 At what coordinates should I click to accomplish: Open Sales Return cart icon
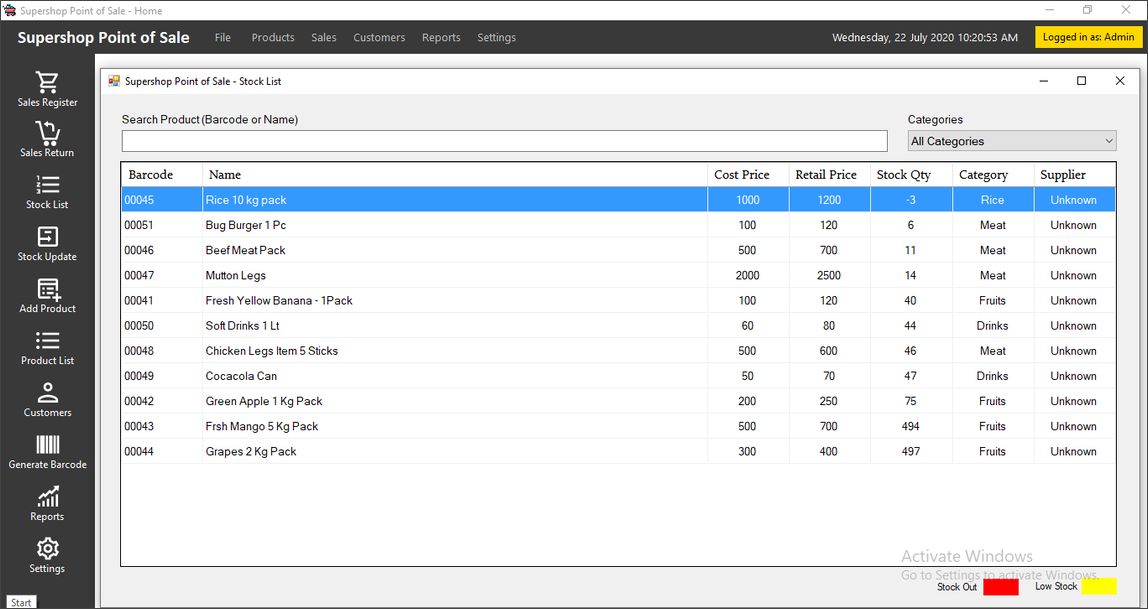pos(47,133)
